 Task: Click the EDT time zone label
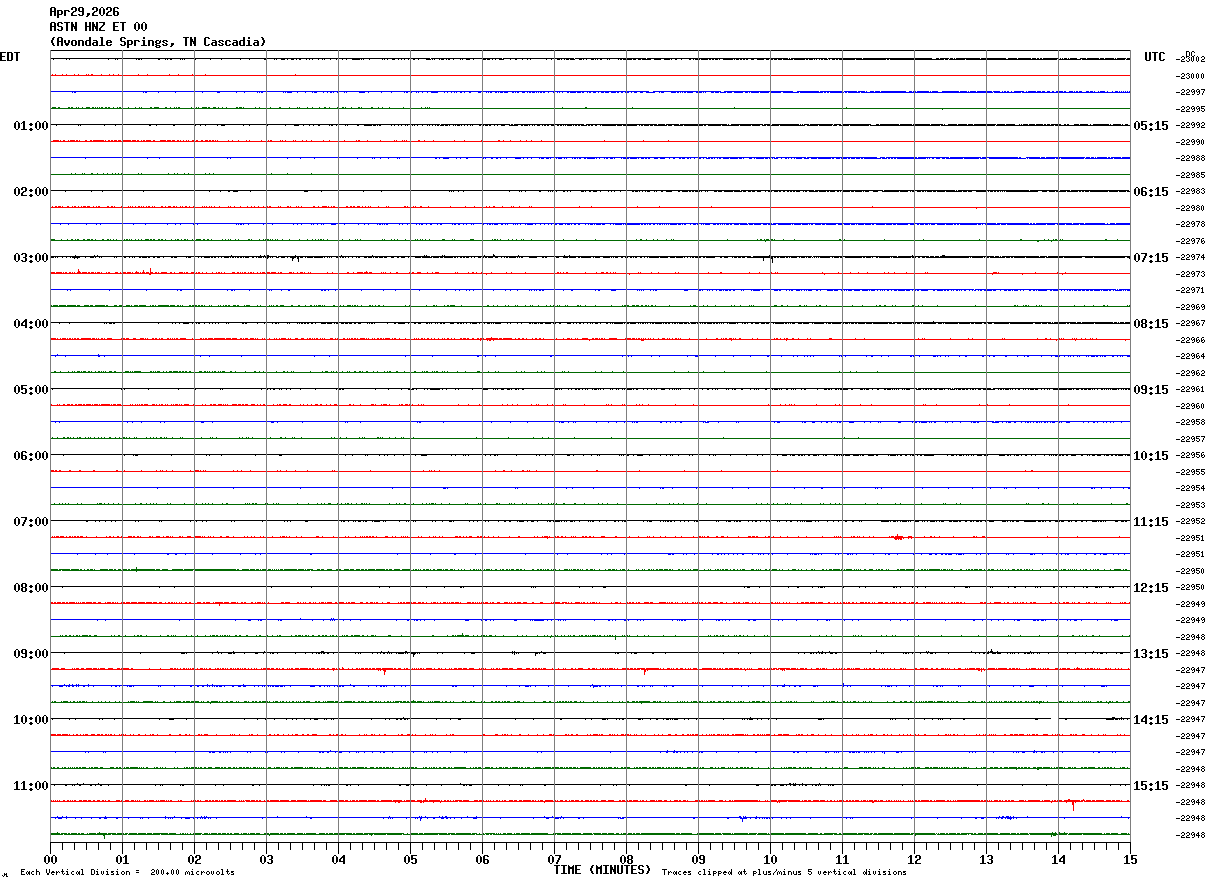10,57
